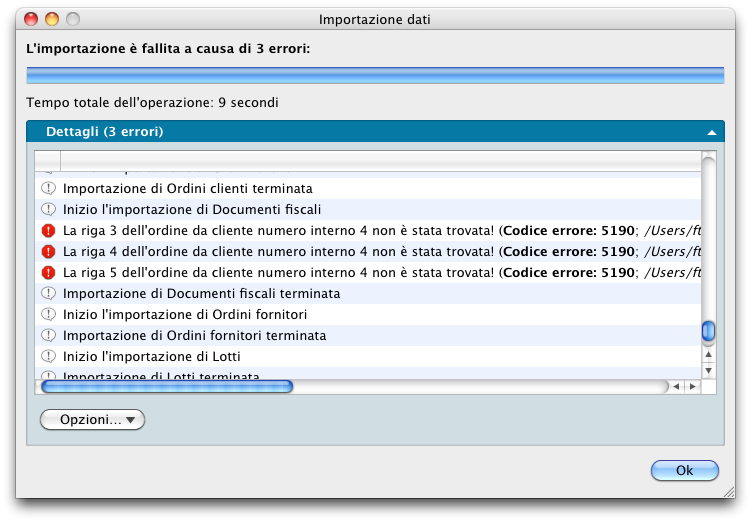This screenshot has height=522, width=751.
Task: Click info icon beside Importazione di Ordini clienti terminata
Action: [x=48, y=189]
